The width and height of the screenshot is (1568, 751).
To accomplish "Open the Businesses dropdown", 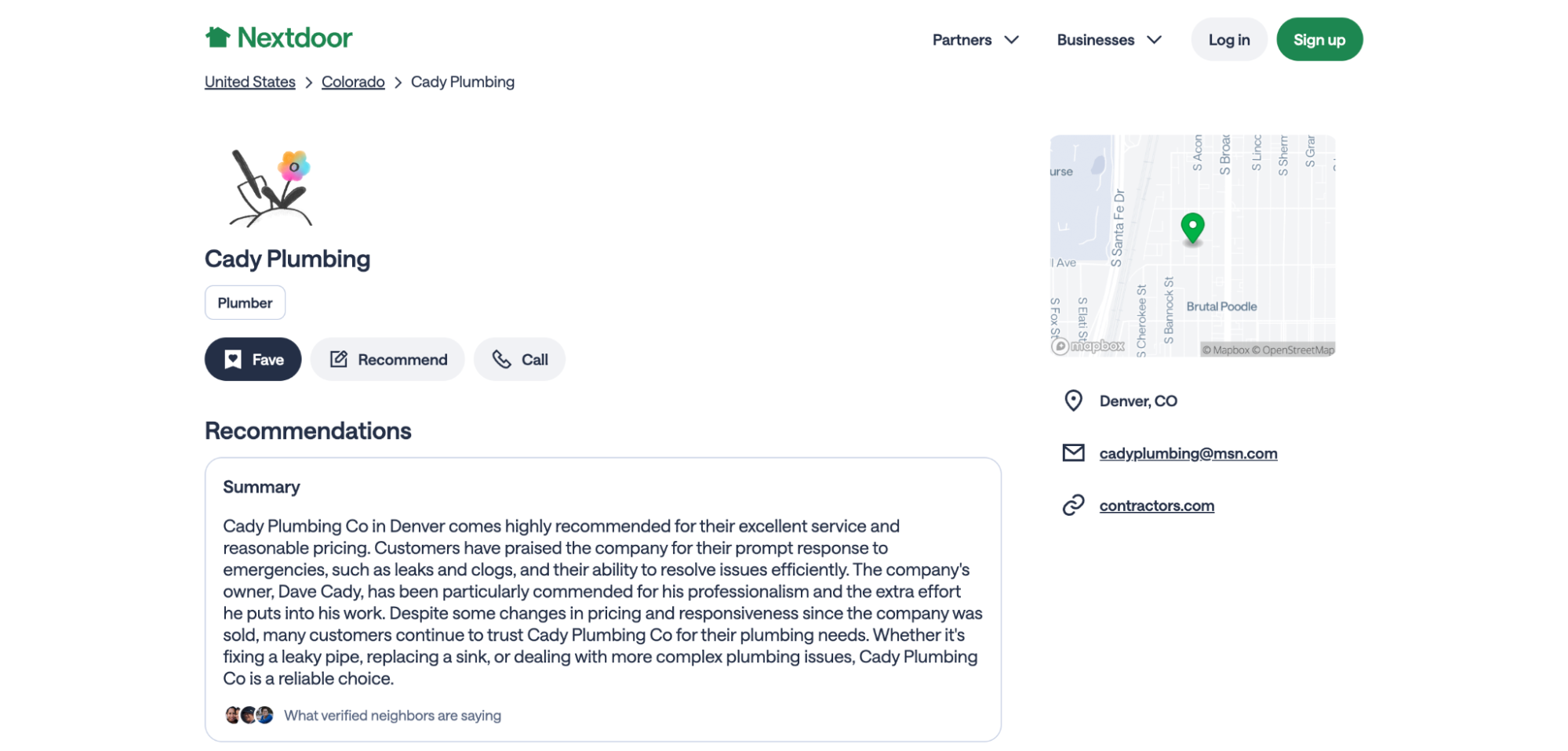I will (1108, 39).
